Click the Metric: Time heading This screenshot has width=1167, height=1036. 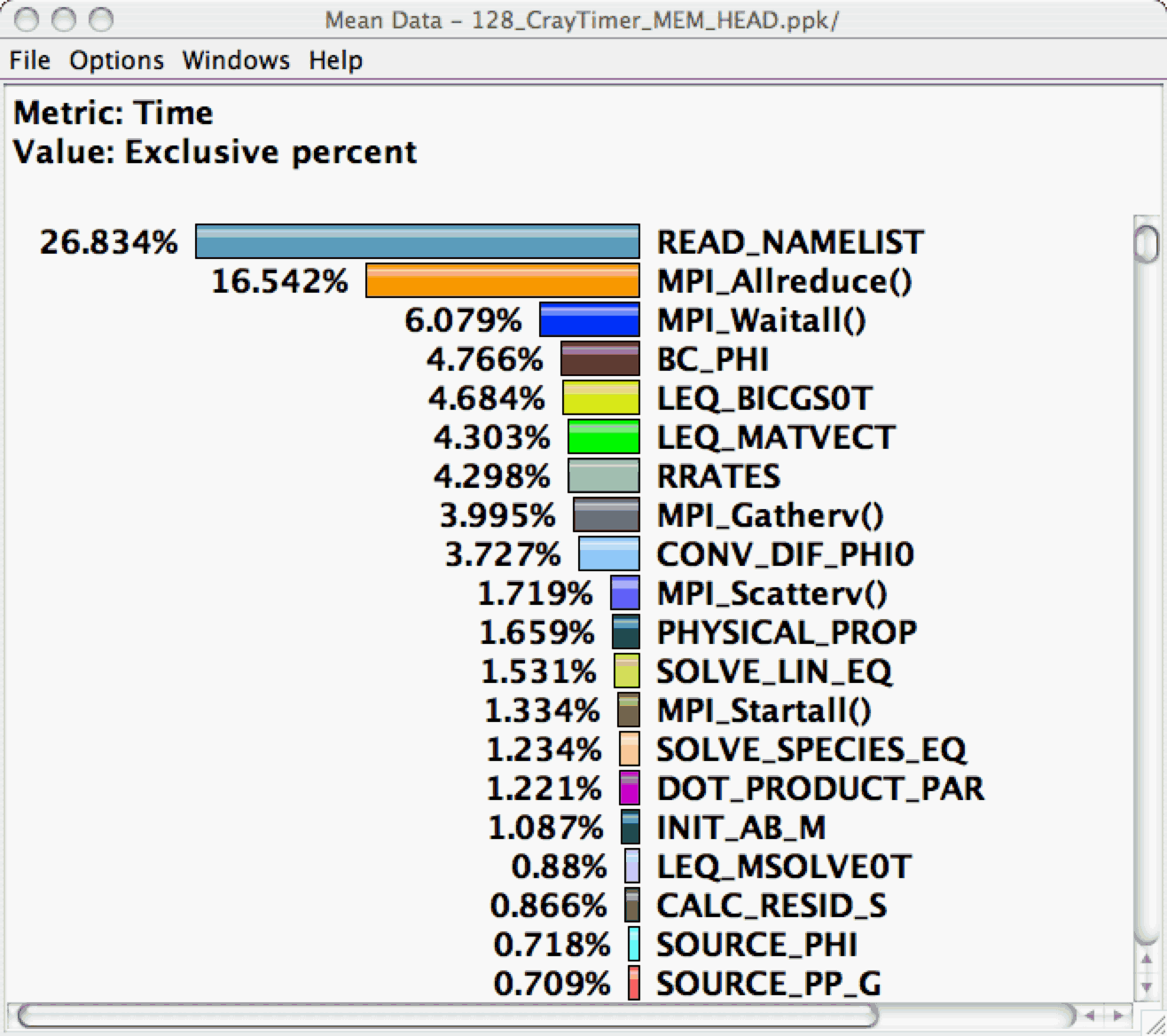click(114, 113)
